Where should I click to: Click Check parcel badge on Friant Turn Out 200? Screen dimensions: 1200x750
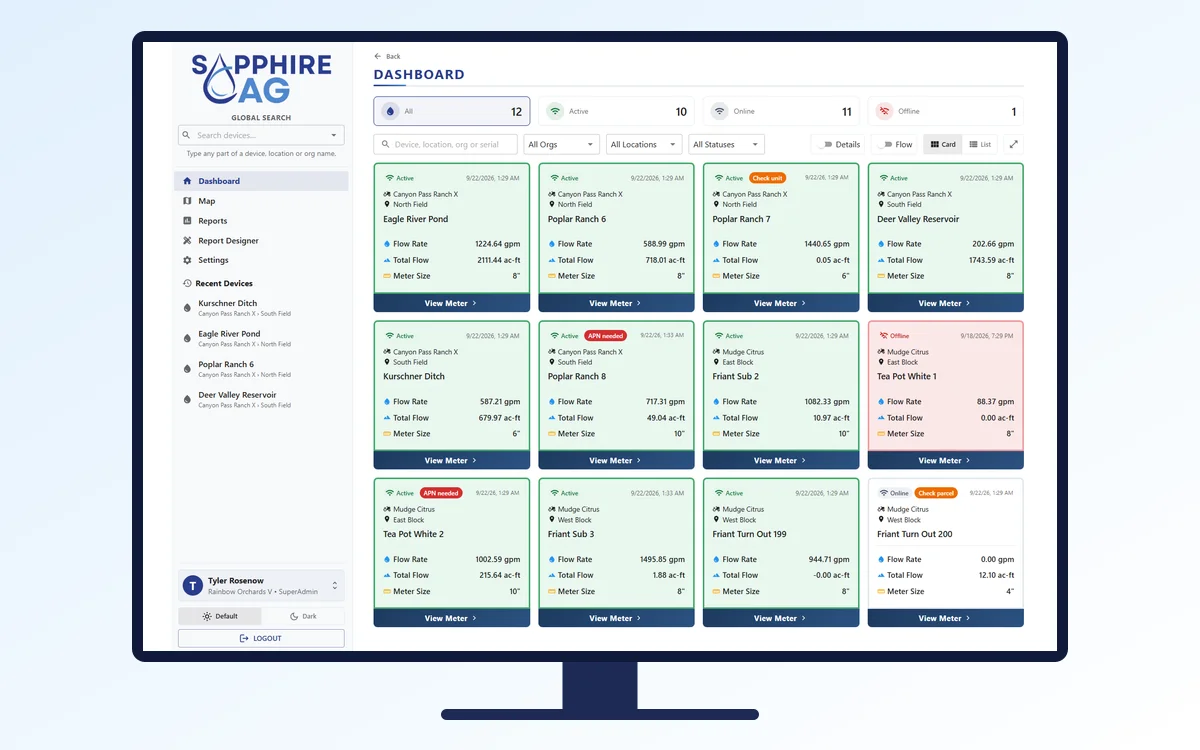coord(936,493)
